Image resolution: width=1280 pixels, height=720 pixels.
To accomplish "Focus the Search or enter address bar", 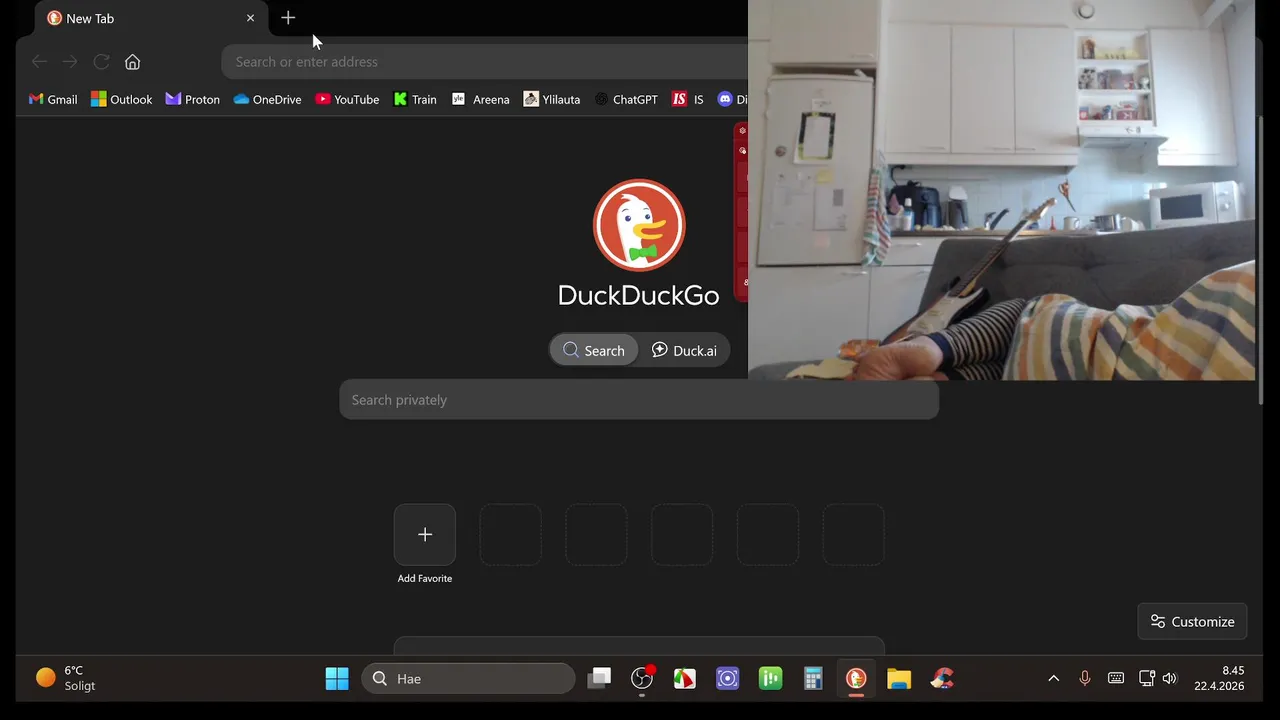I will coord(485,62).
